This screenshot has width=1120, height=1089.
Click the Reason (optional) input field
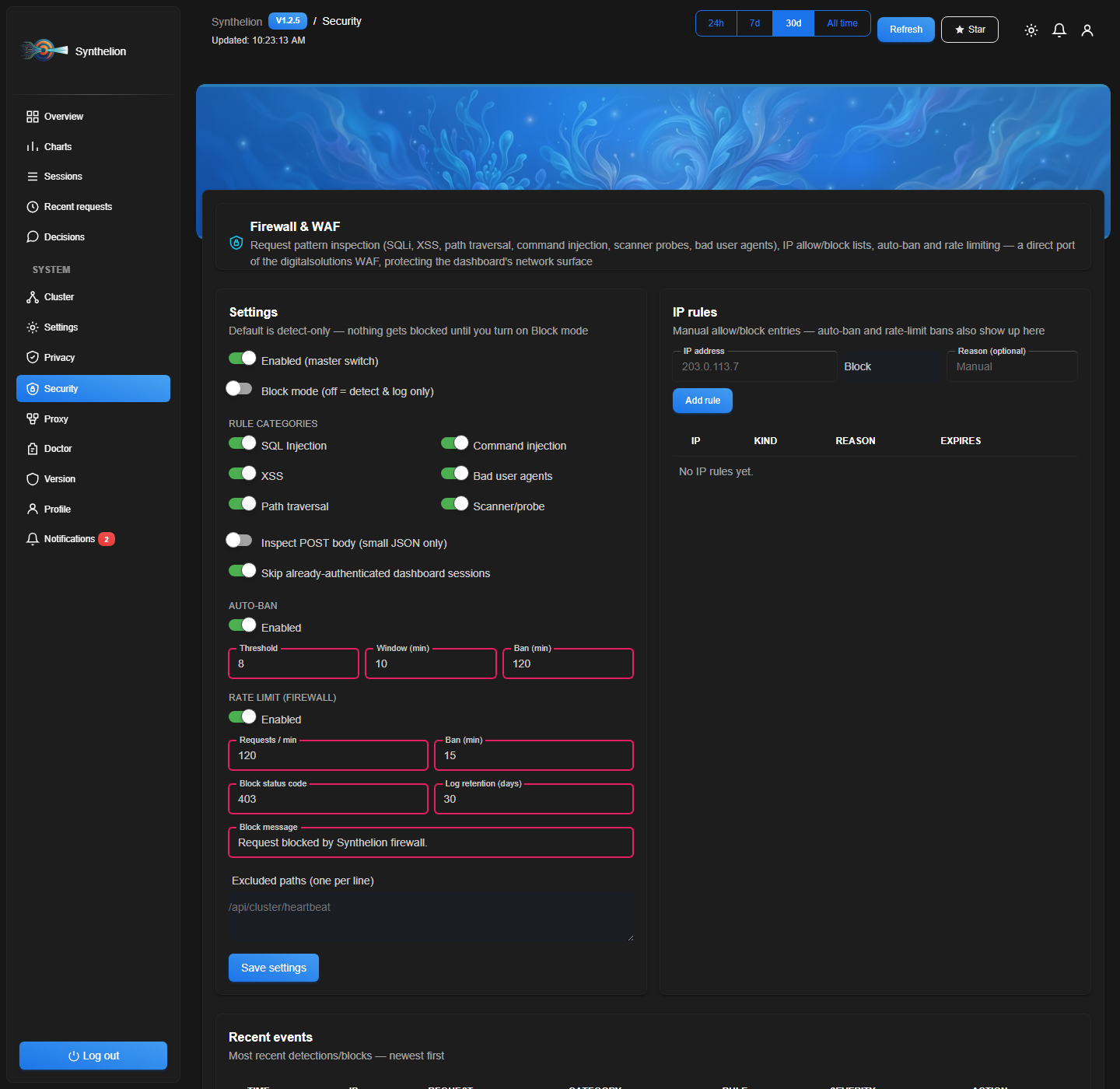1012,366
